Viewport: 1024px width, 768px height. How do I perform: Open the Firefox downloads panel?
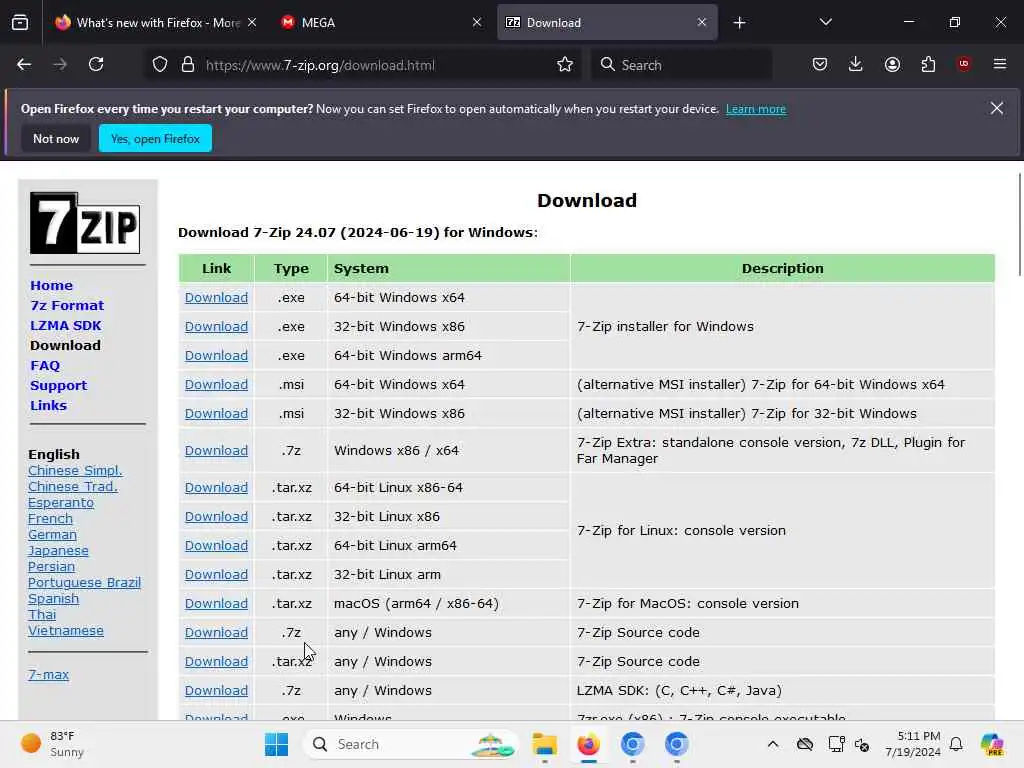(856, 65)
